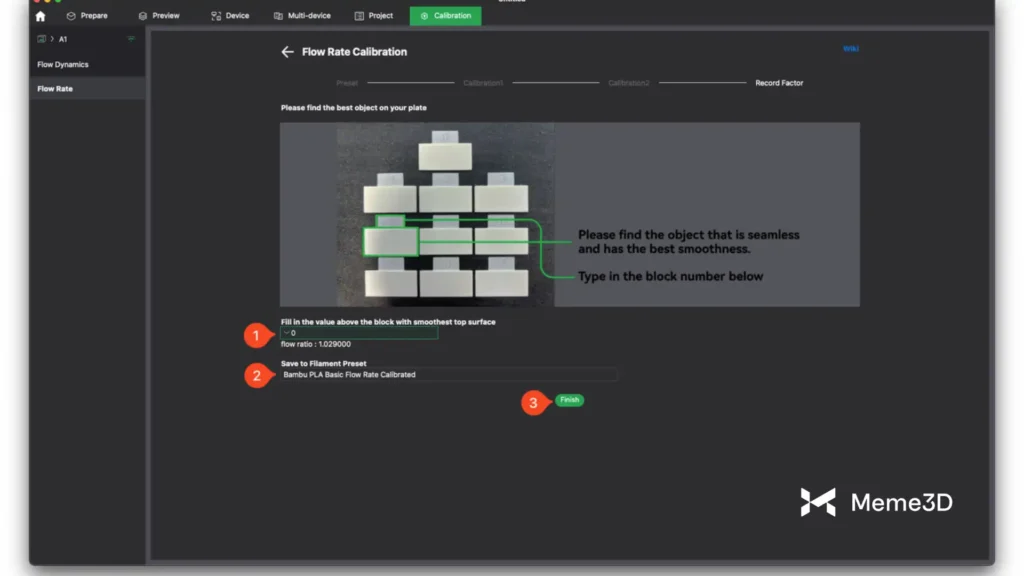Click the Home icon in top bar
1024x576 pixels.
click(x=40, y=16)
